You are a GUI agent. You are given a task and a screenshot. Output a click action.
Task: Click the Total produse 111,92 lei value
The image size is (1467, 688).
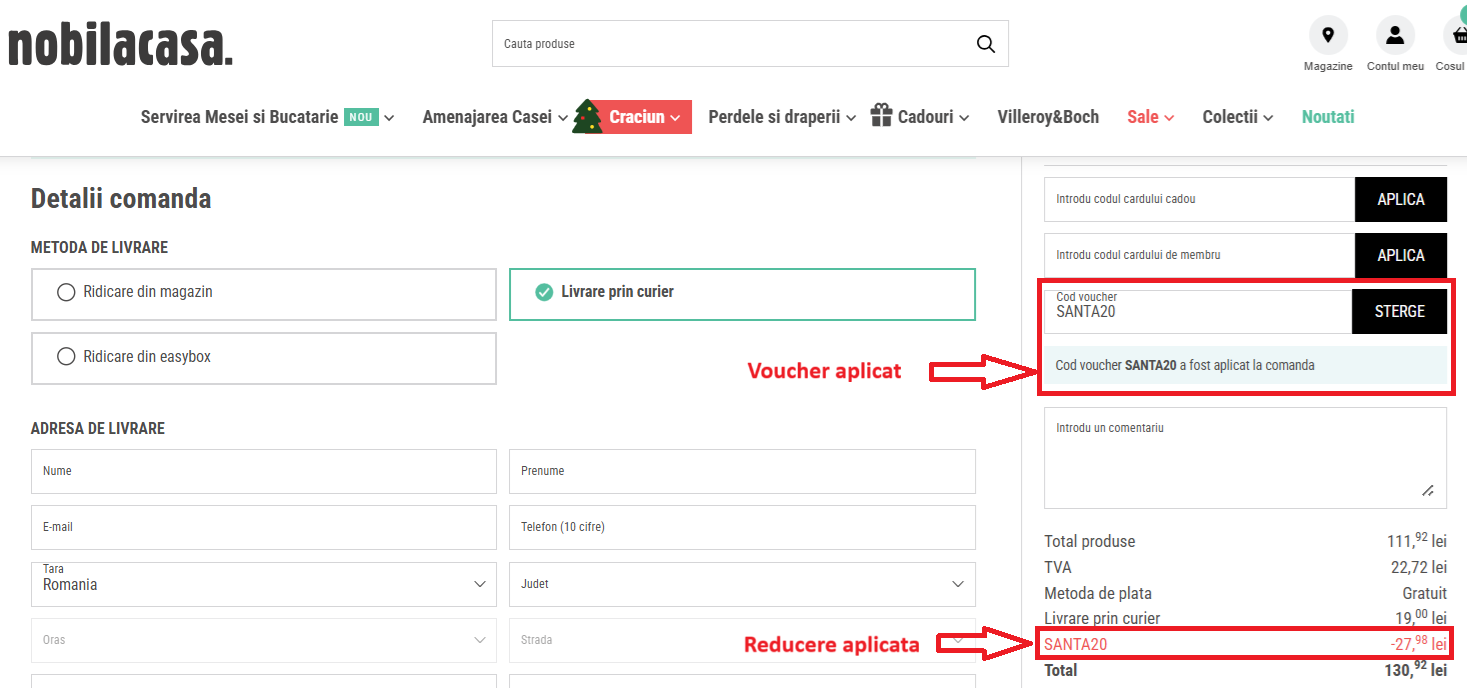pos(1416,540)
